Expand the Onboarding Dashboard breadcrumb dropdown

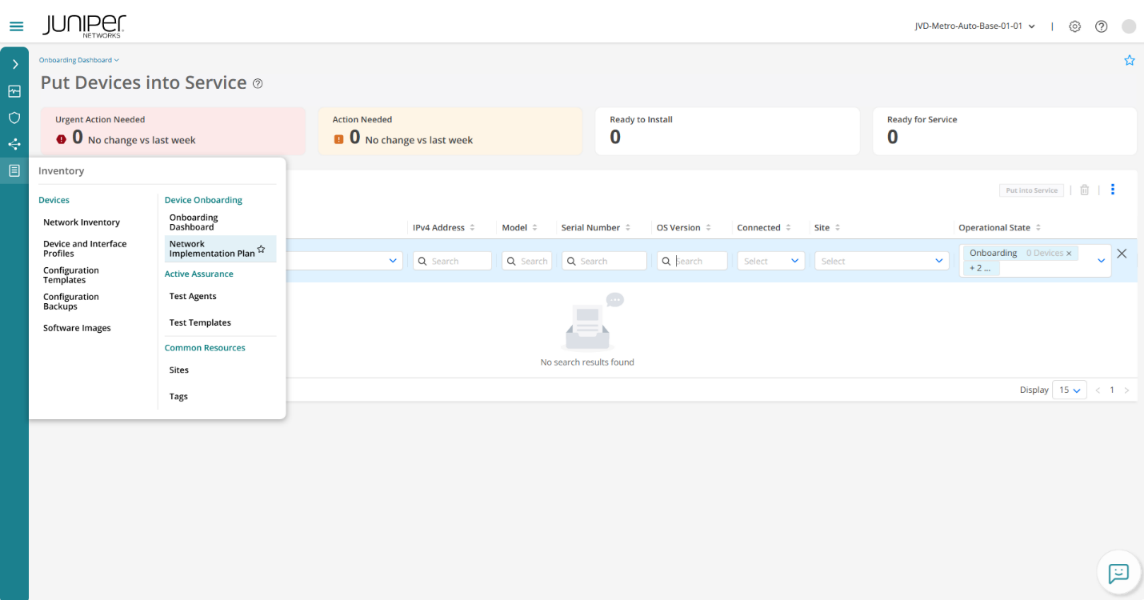click(79, 60)
